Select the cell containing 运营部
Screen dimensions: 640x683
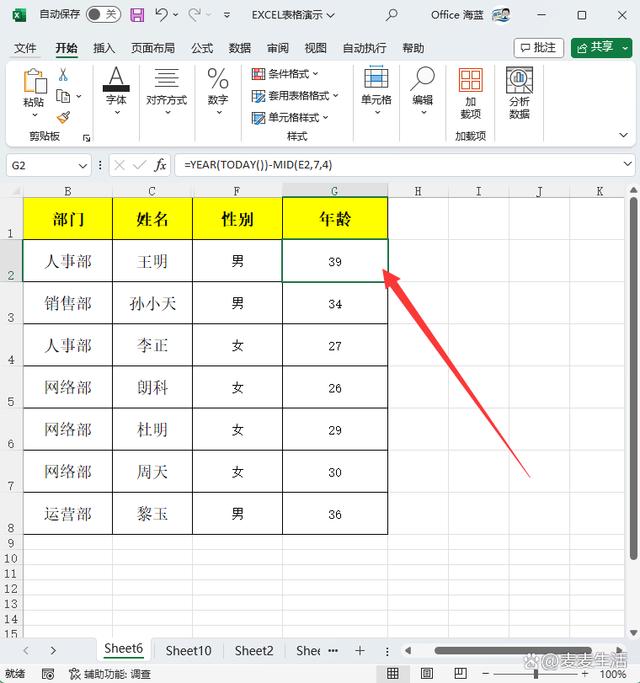[x=68, y=514]
